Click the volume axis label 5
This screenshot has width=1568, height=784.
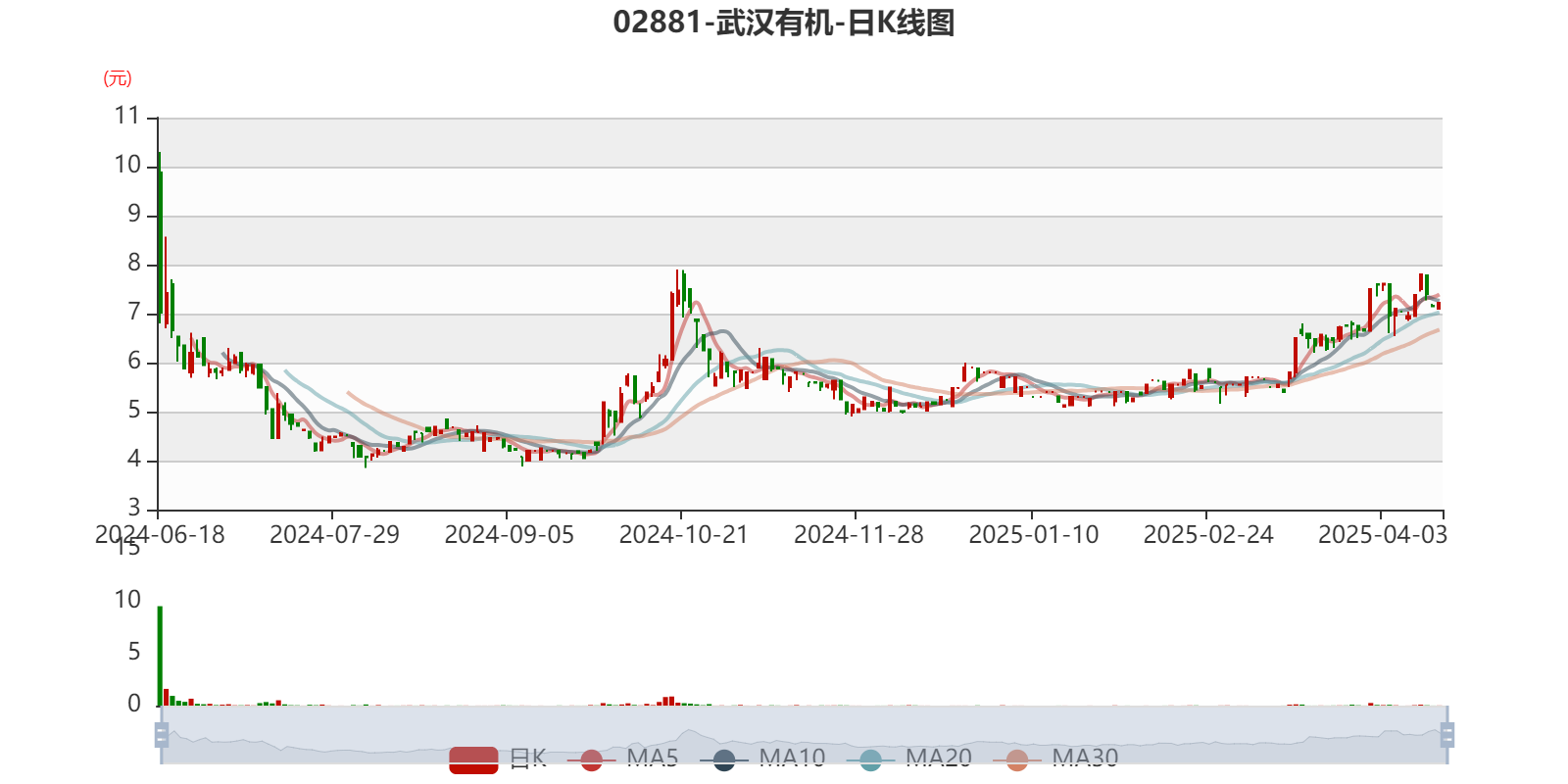pos(134,652)
